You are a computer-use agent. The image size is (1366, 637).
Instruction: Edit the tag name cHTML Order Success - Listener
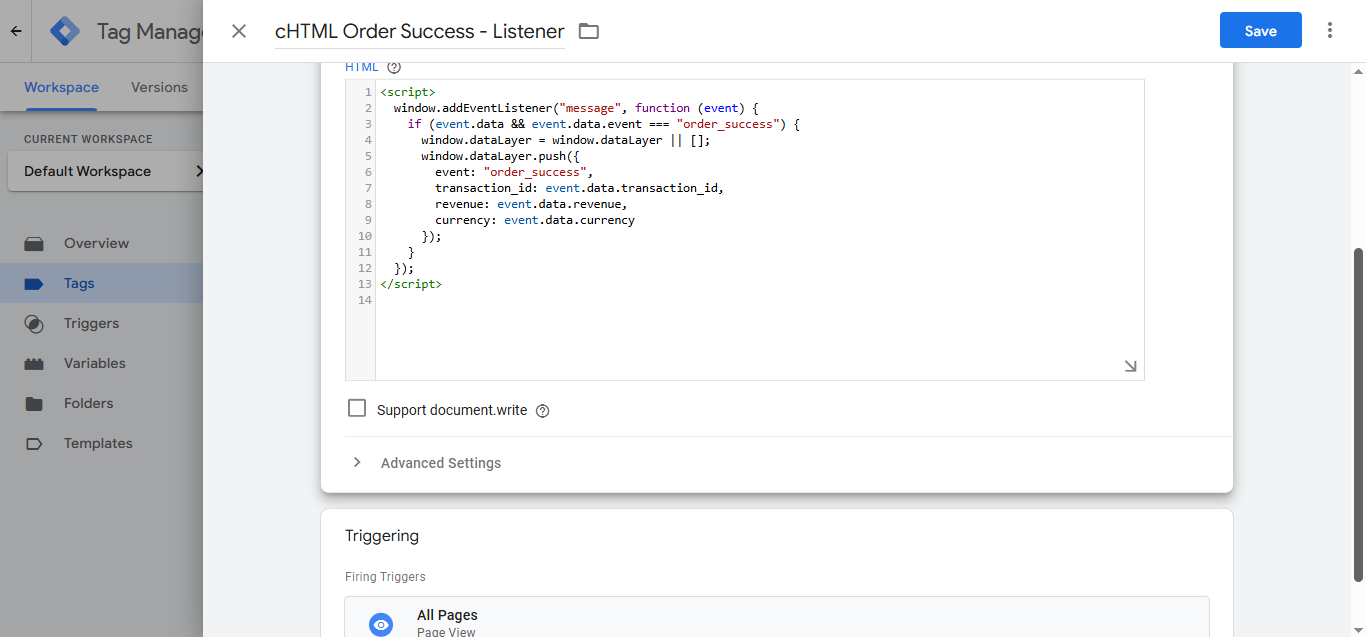(420, 31)
